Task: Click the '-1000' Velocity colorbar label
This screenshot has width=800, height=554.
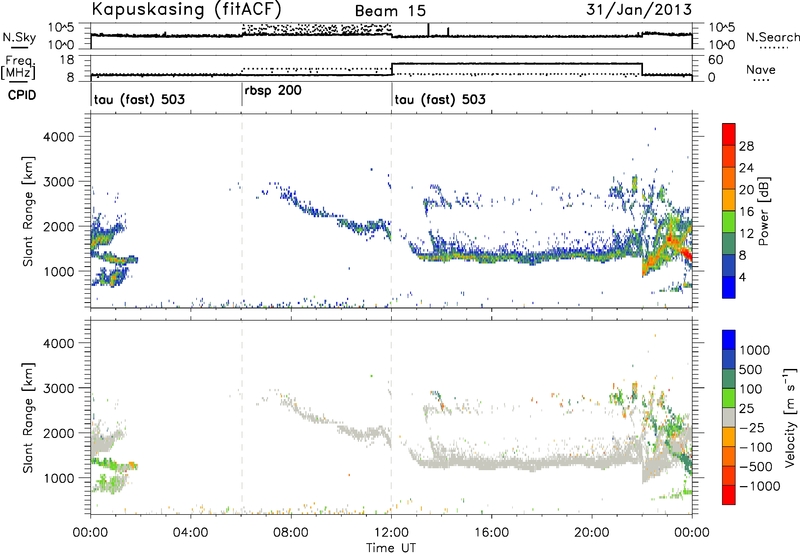Action: pyautogui.click(x=759, y=486)
